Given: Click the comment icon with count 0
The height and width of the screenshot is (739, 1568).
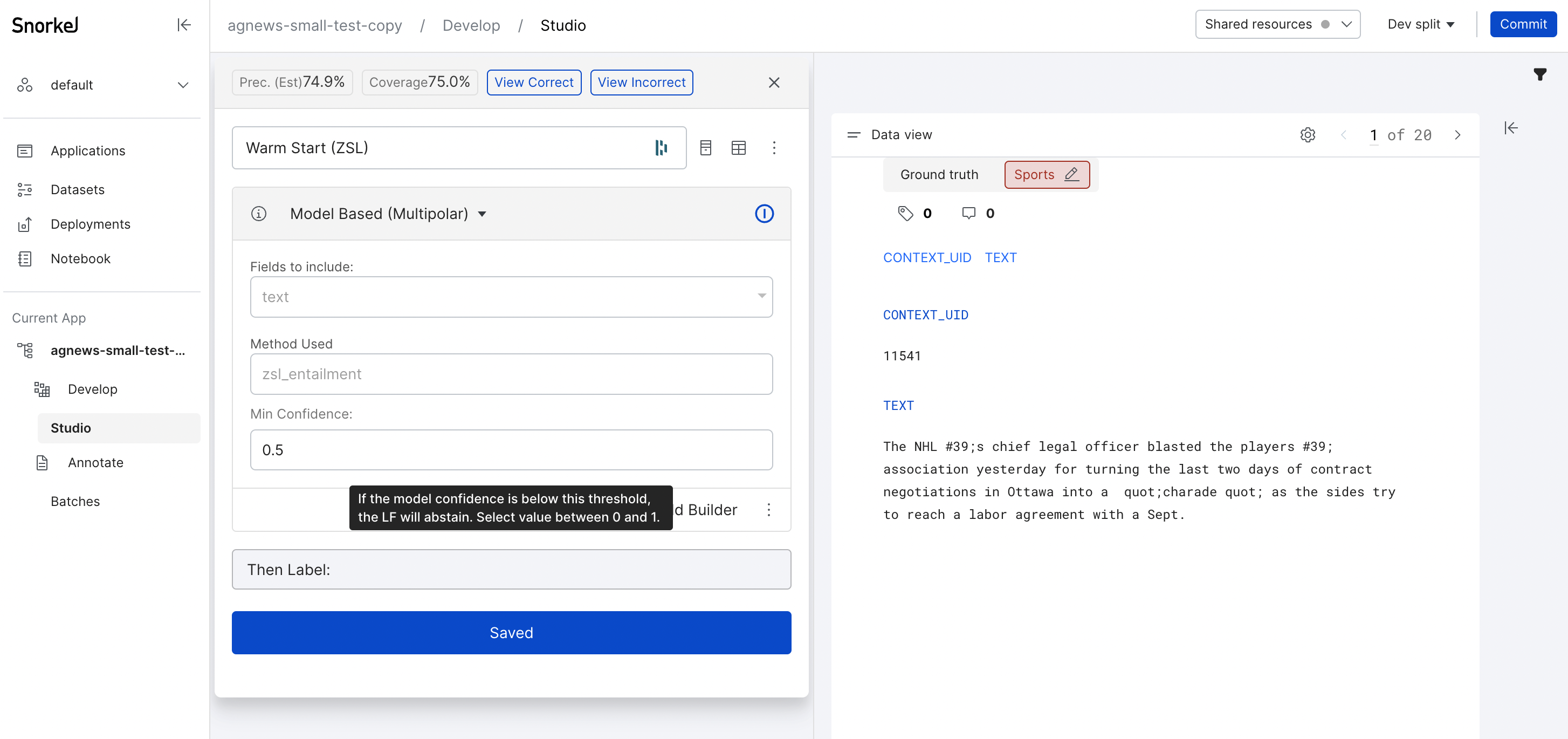Looking at the screenshot, I should (x=968, y=213).
